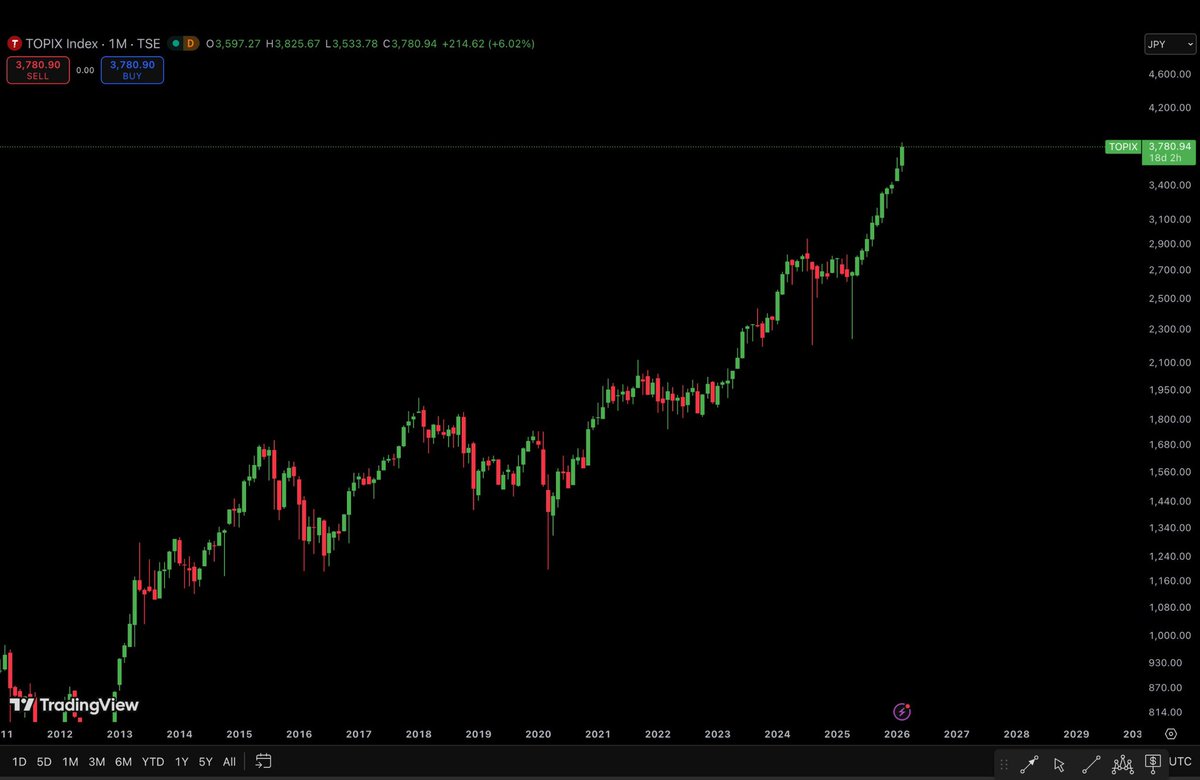Click the 2,100.00 price axis label

click(x=1171, y=363)
